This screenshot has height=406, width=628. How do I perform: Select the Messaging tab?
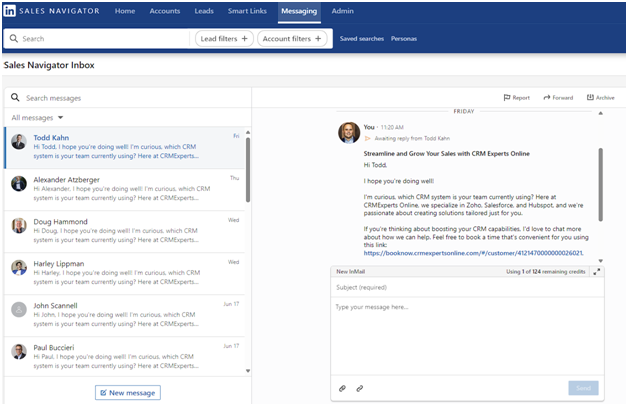click(299, 12)
